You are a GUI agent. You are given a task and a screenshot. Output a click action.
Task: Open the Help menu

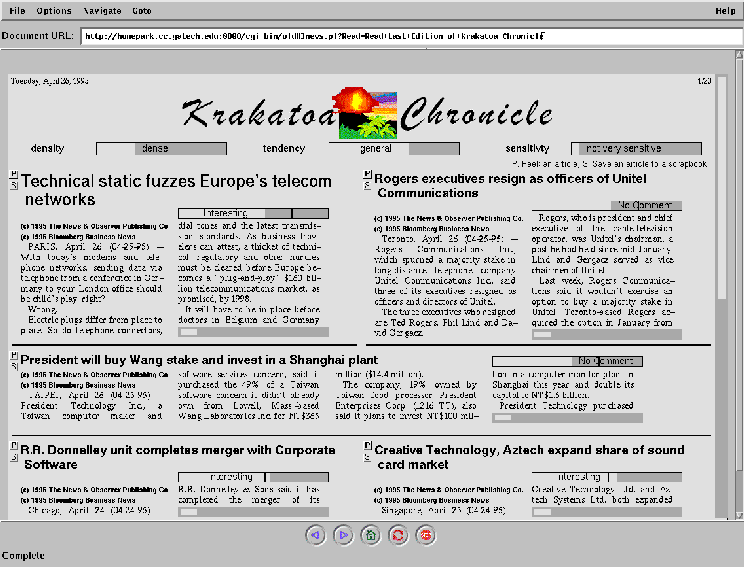(725, 10)
